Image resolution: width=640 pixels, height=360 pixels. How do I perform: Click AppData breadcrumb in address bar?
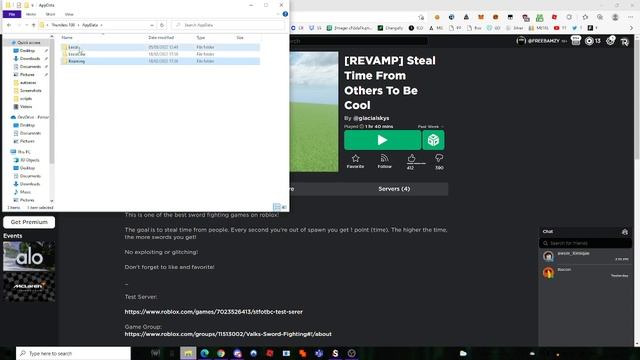click(90, 25)
